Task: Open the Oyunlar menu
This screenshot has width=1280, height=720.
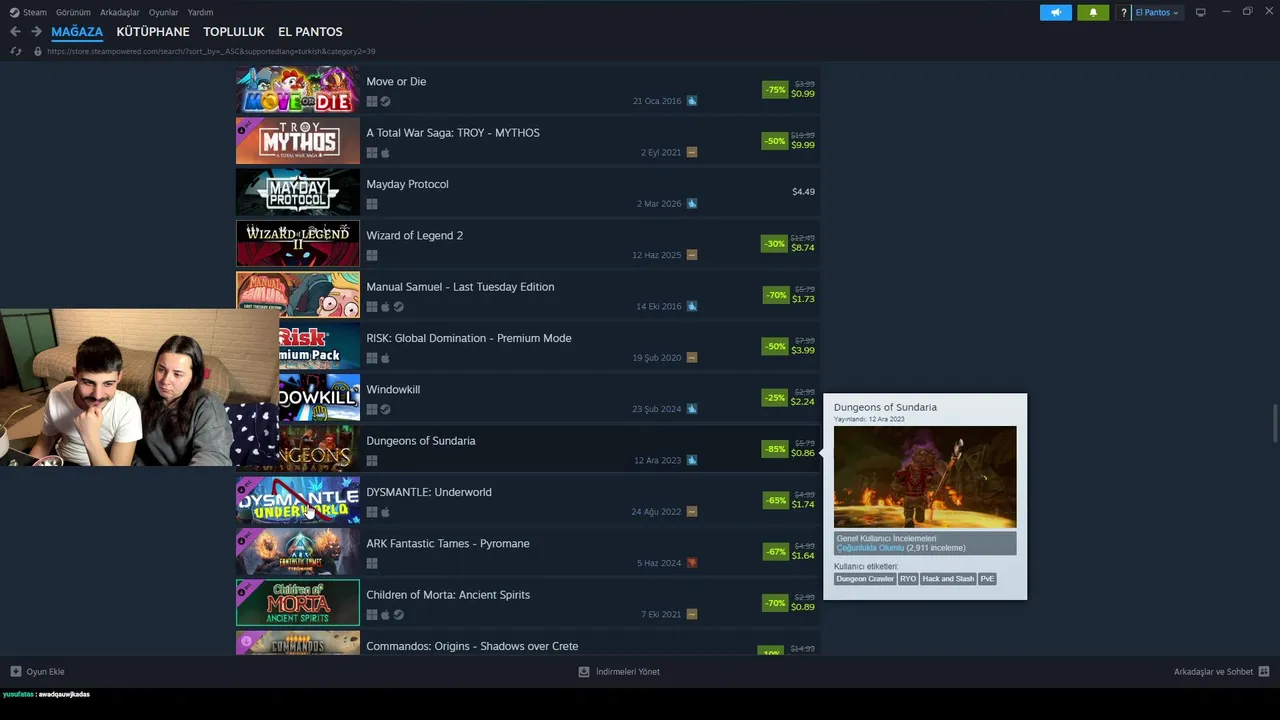Action: pos(164,12)
